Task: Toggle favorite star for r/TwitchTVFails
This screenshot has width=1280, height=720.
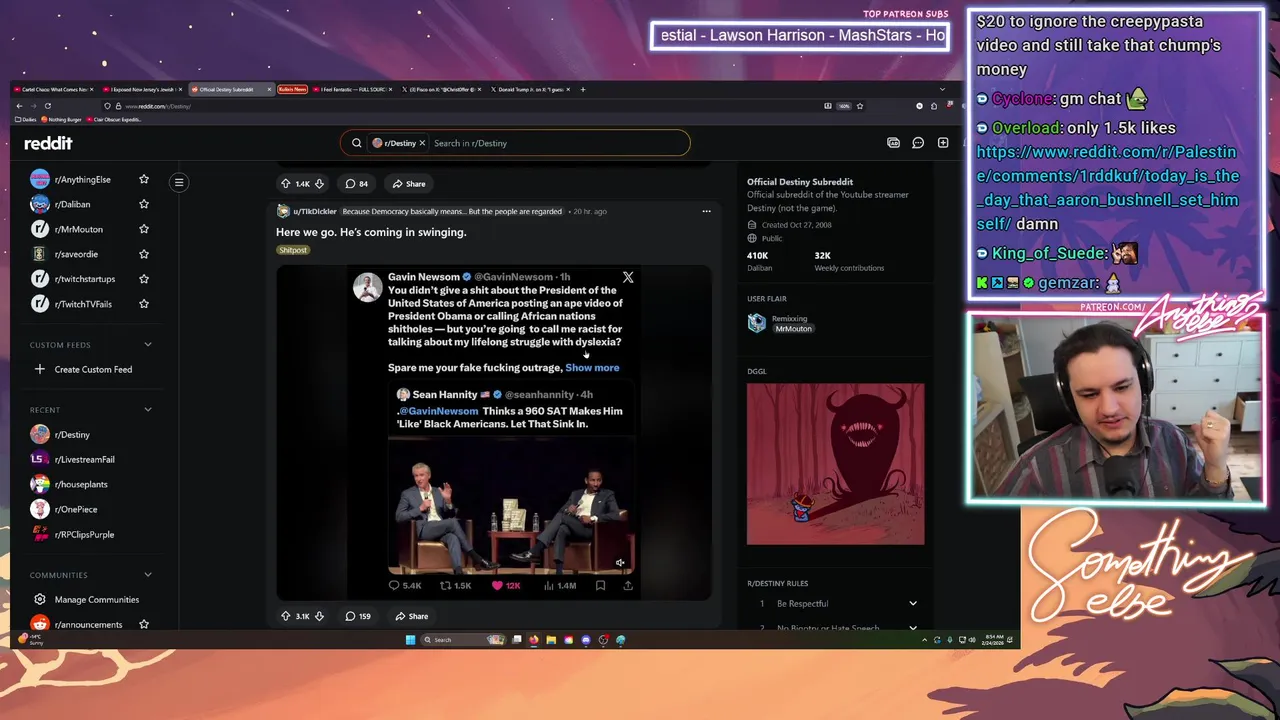Action: tap(144, 304)
